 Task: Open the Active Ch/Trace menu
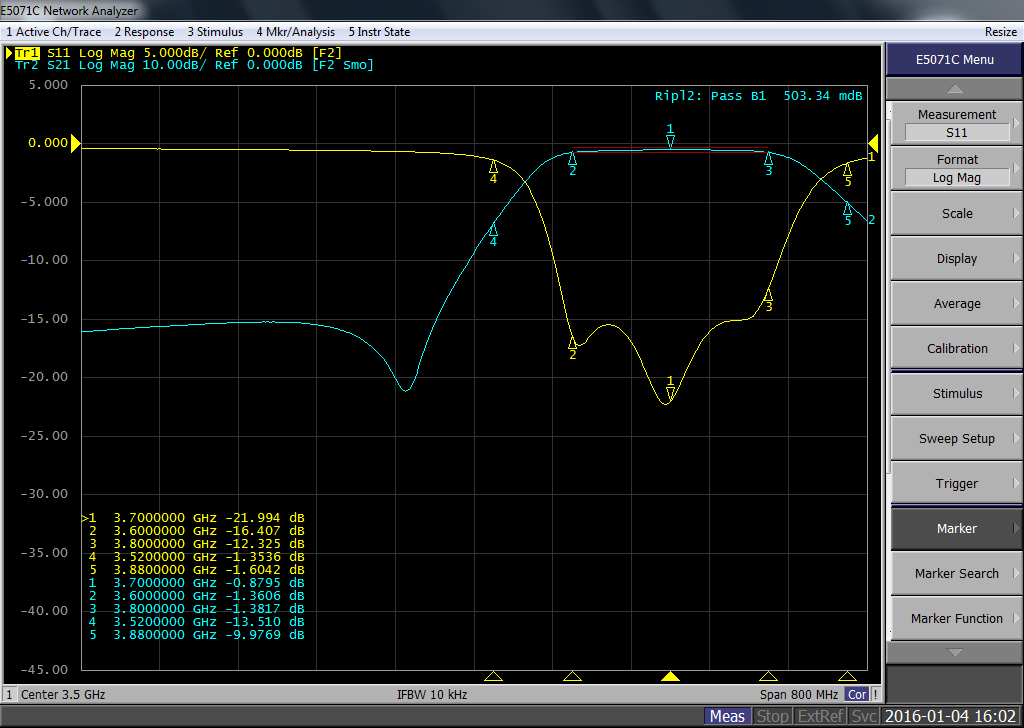tap(53, 32)
